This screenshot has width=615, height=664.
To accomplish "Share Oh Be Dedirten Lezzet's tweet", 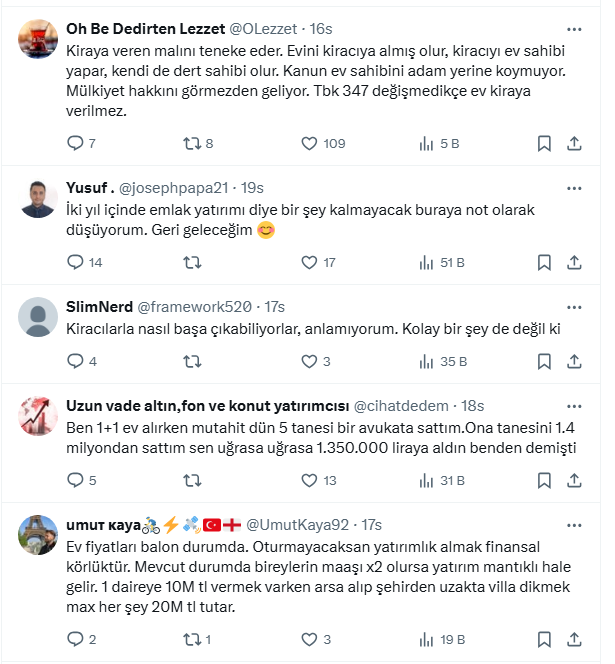I will click(x=574, y=143).
